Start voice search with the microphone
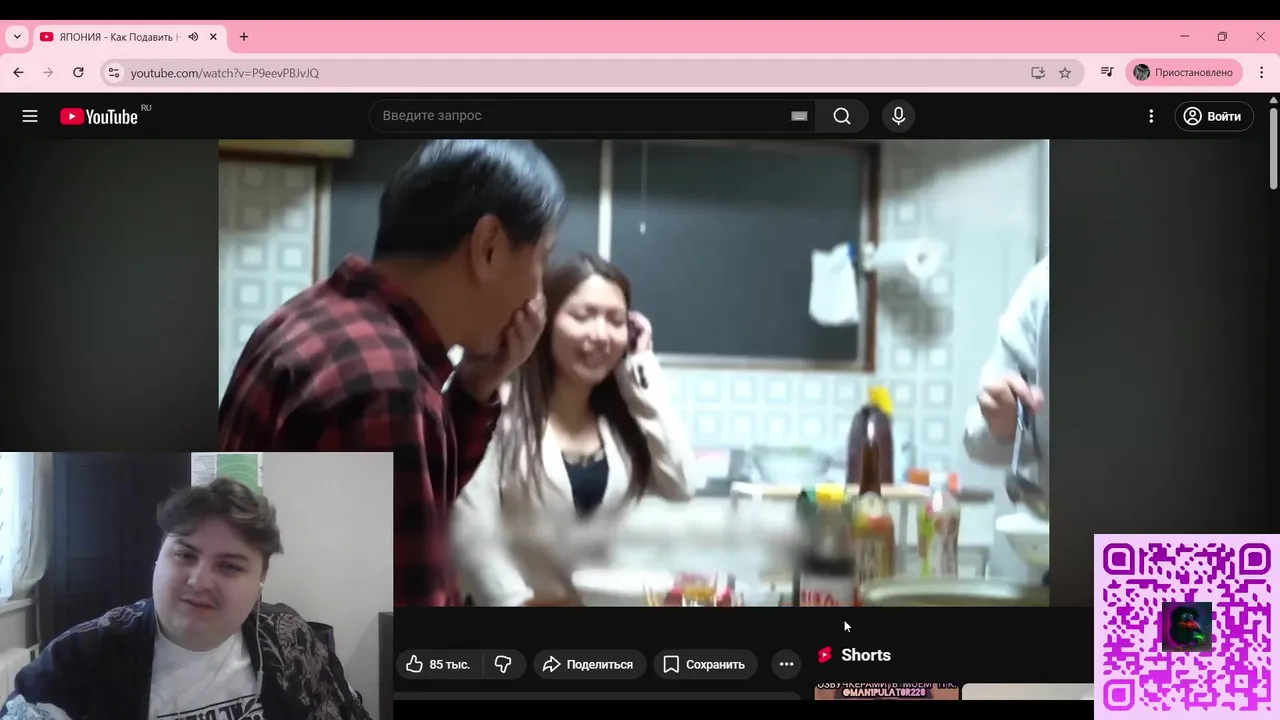 (898, 116)
